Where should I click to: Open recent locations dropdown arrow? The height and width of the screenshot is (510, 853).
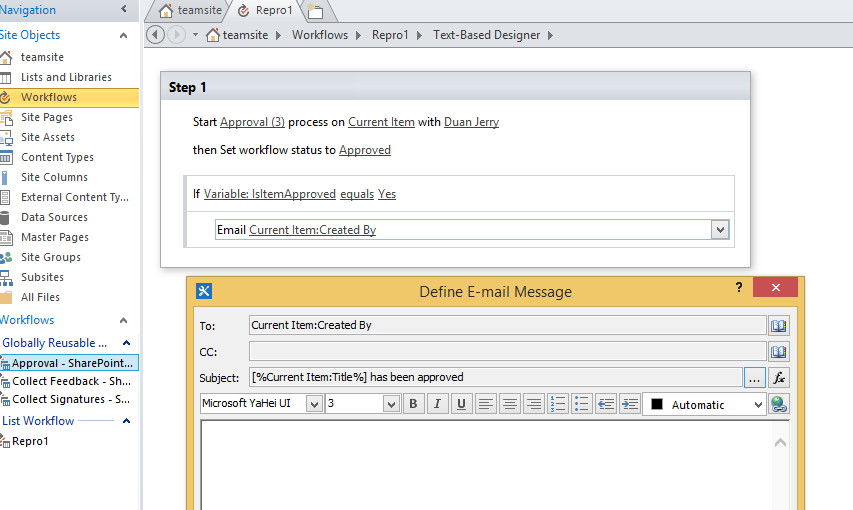195,35
